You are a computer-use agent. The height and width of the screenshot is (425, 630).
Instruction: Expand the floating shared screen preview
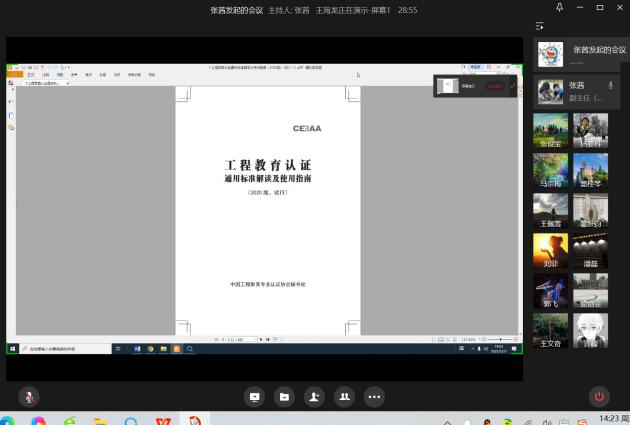[x=514, y=87]
